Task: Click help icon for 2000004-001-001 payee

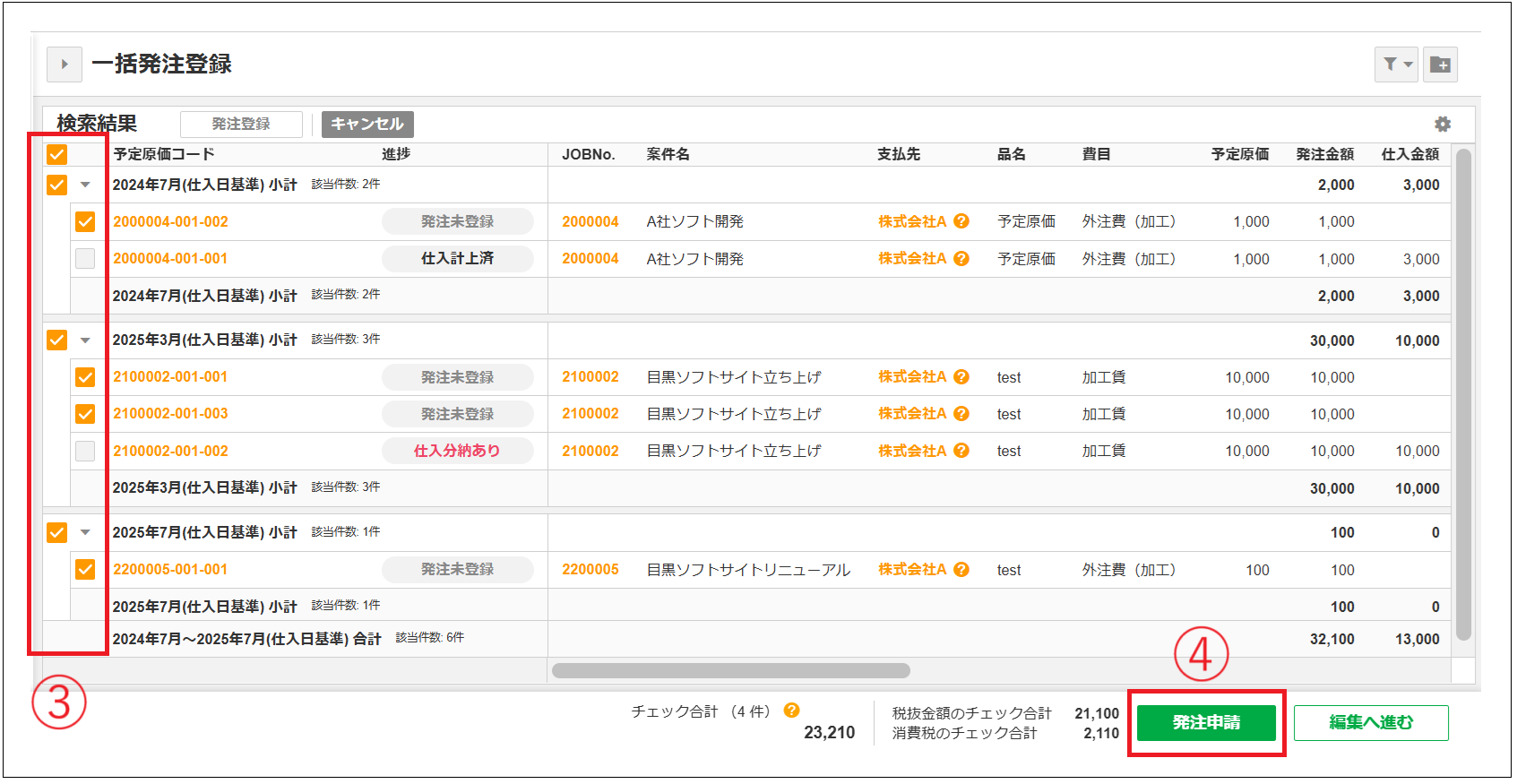Action: tap(961, 258)
